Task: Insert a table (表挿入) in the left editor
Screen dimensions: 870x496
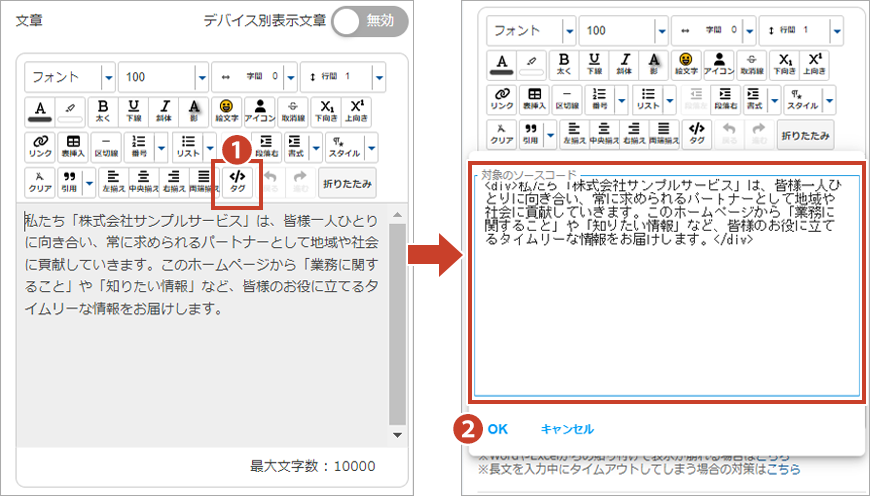Action: pos(73,146)
